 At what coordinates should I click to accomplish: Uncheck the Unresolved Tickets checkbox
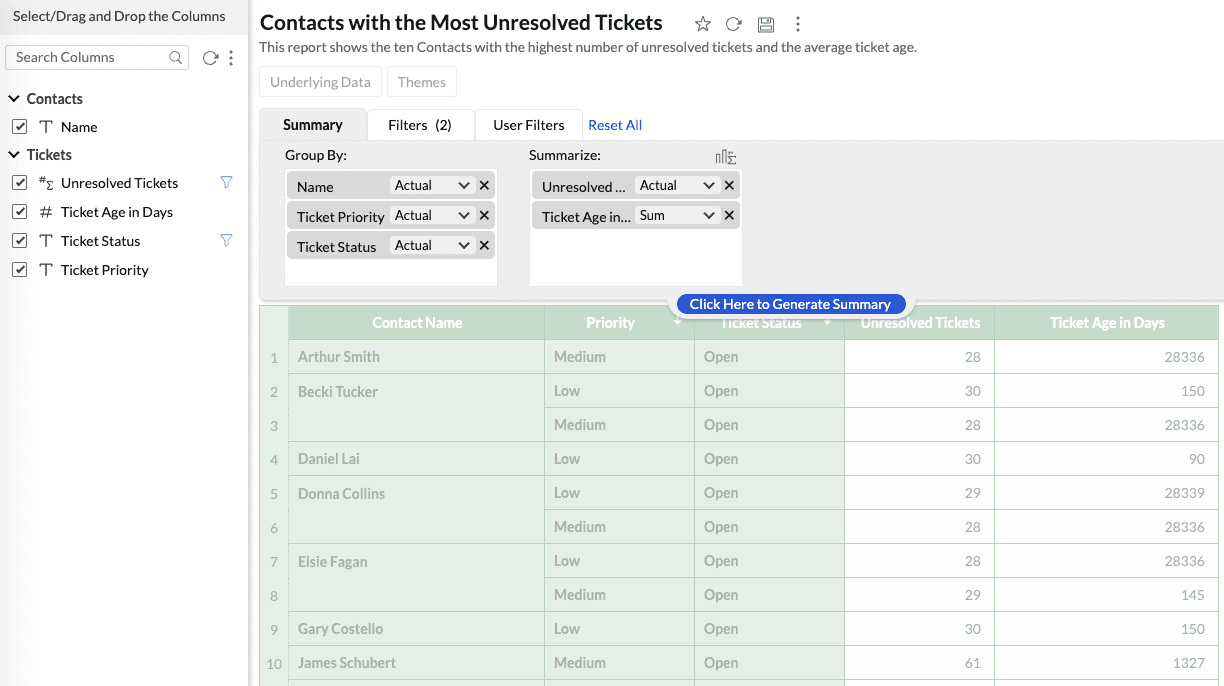pyautogui.click(x=19, y=183)
